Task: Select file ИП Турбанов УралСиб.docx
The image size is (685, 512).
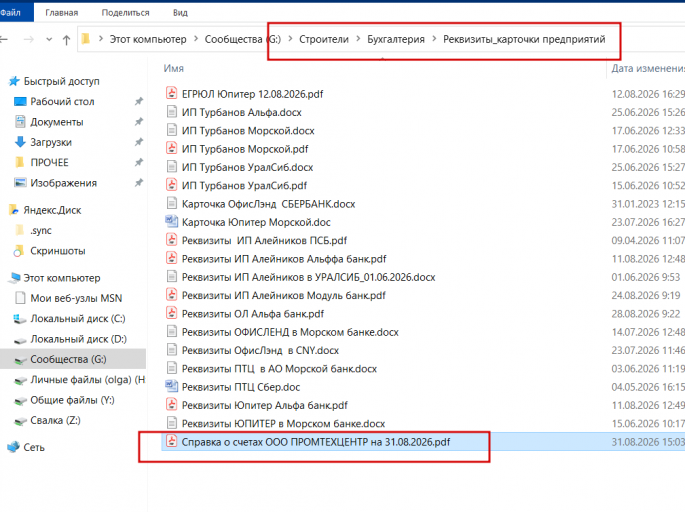Action: (x=247, y=168)
